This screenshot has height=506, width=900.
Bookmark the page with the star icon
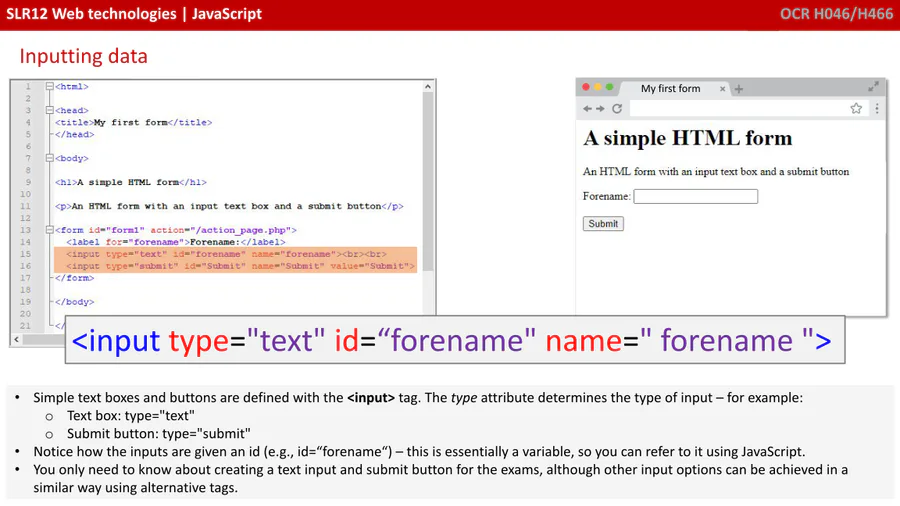856,109
